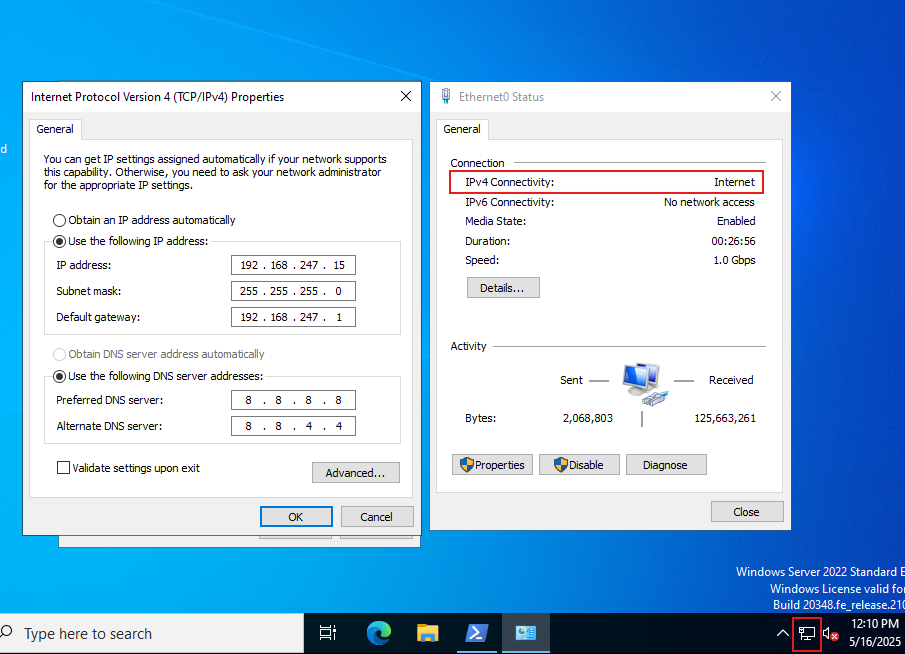Screen dimensions: 905x654
Task: Cancel the IPv4 Properties dialog
Action: pyautogui.click(x=377, y=517)
